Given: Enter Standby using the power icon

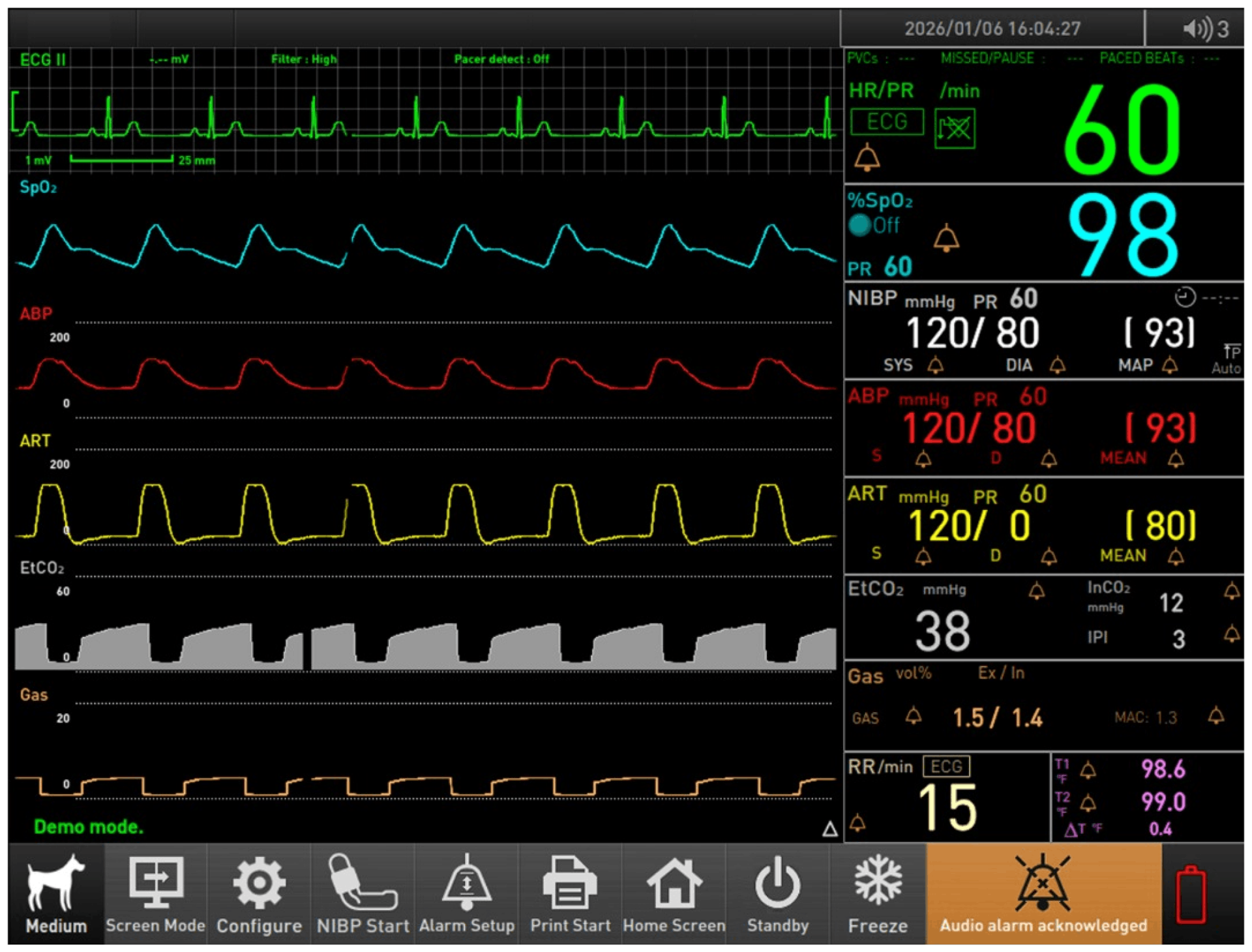Looking at the screenshot, I should (x=777, y=893).
